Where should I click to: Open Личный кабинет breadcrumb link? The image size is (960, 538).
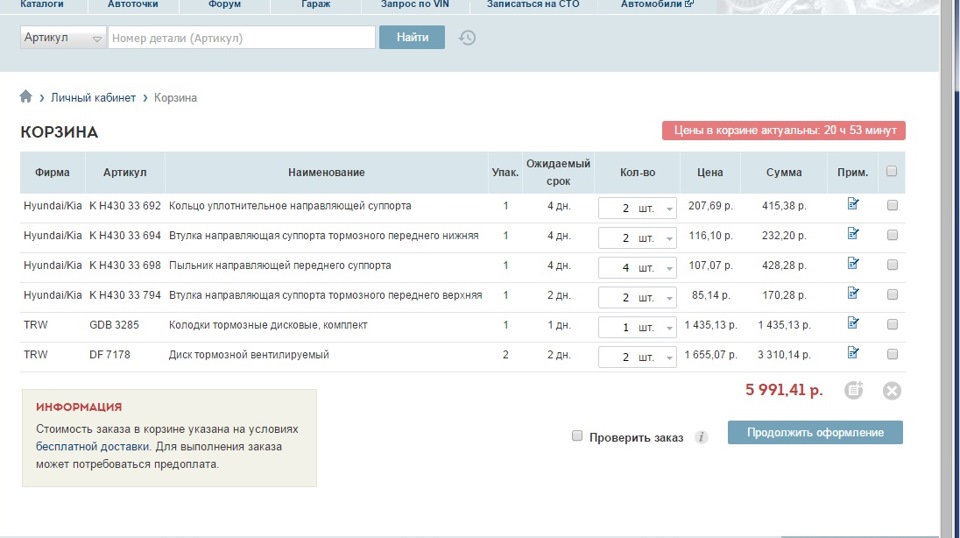[93, 98]
